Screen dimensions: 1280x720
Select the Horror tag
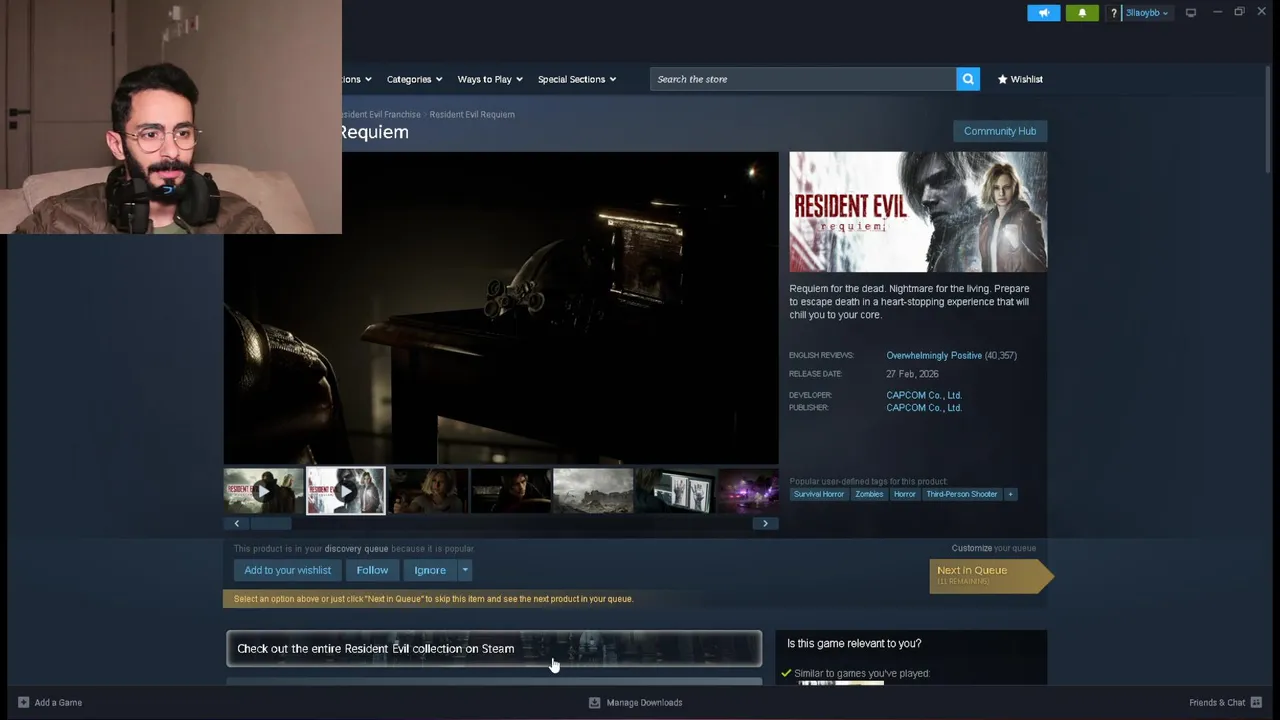(905, 494)
